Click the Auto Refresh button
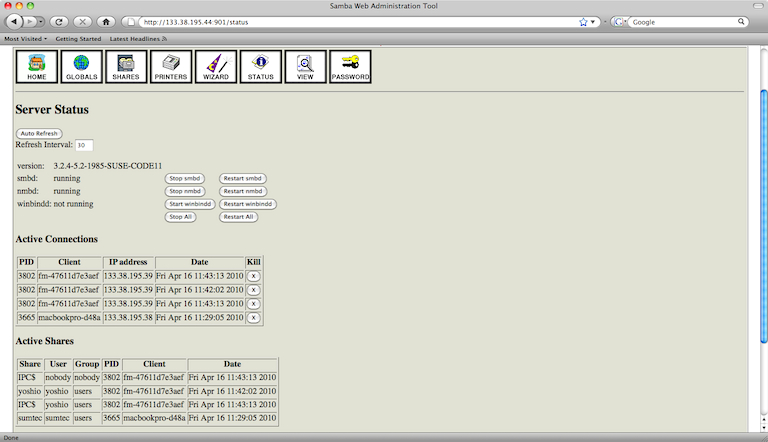 39,133
